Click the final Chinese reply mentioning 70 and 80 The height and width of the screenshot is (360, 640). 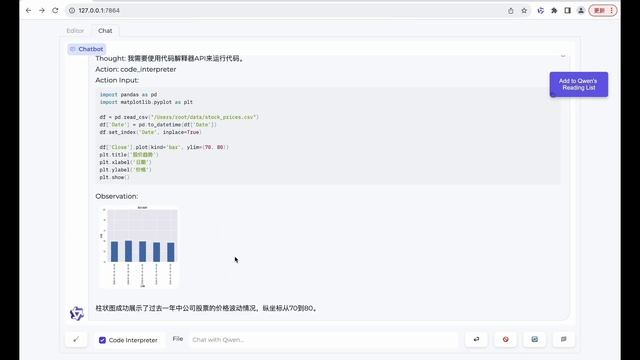click(x=207, y=308)
